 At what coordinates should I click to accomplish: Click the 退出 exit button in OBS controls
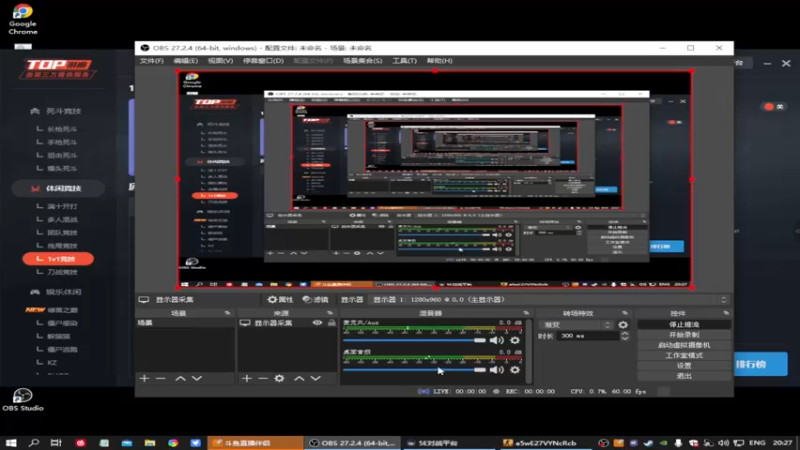pos(684,376)
